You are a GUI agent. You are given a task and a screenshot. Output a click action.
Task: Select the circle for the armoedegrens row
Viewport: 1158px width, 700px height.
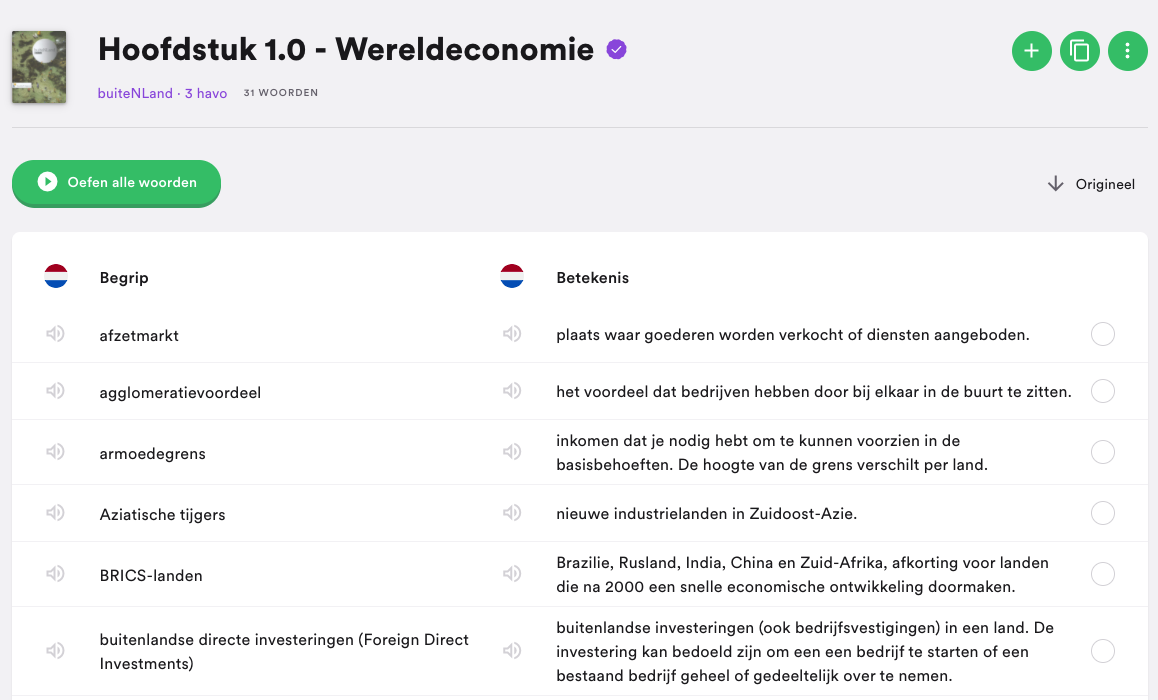1103,452
